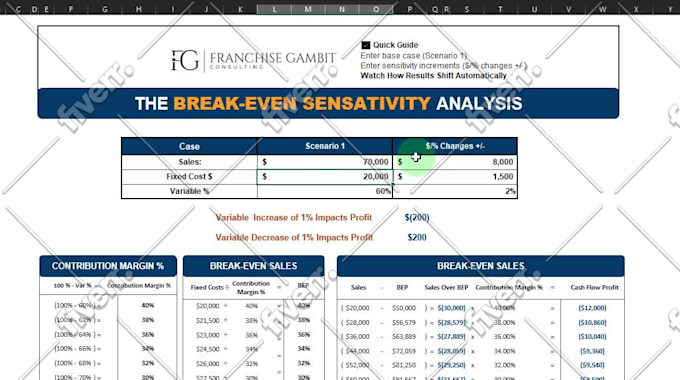
Task: Click the $21,500 fixed cost value
Action: click(207, 321)
